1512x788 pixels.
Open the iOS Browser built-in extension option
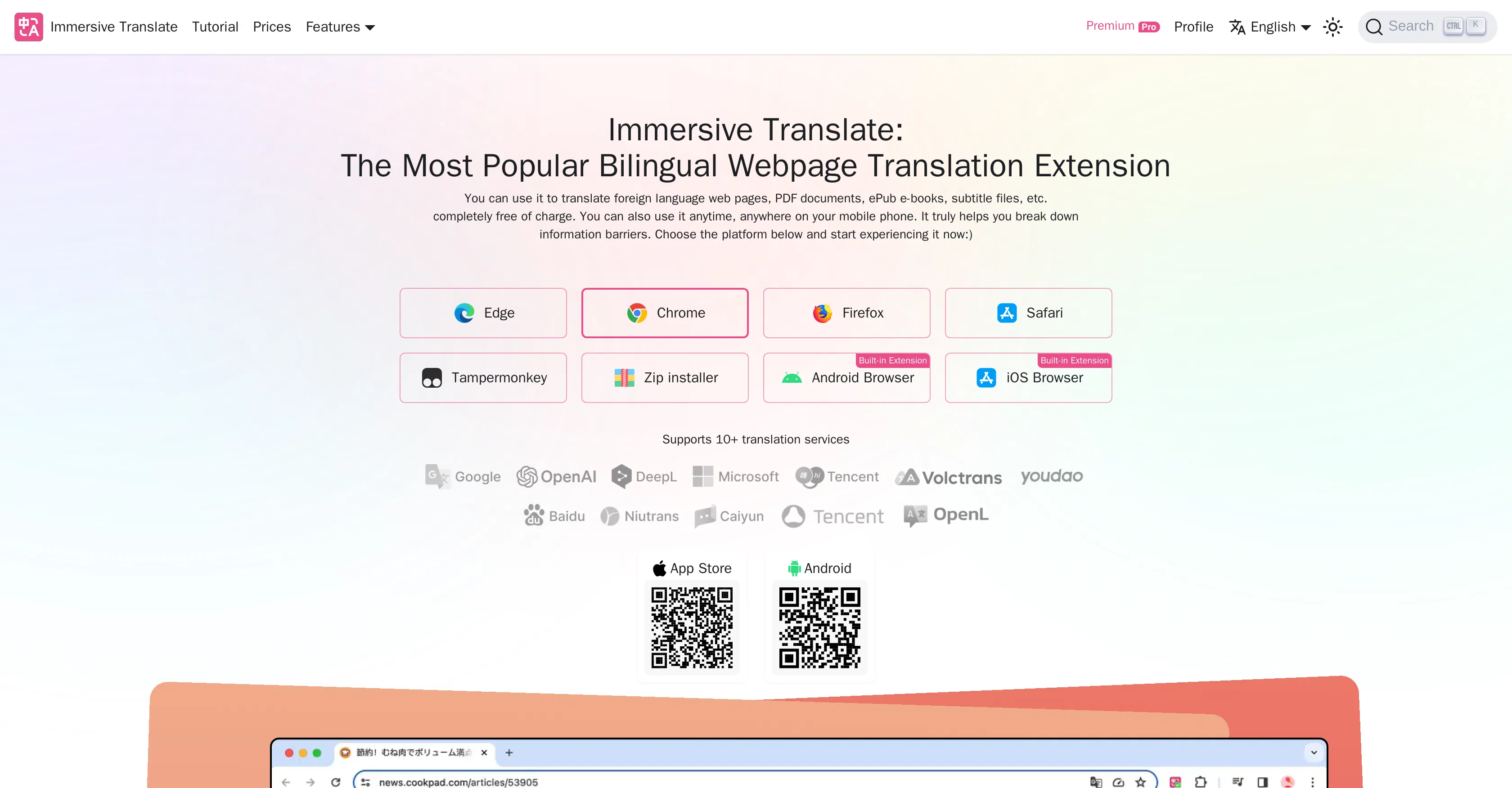coord(1028,377)
